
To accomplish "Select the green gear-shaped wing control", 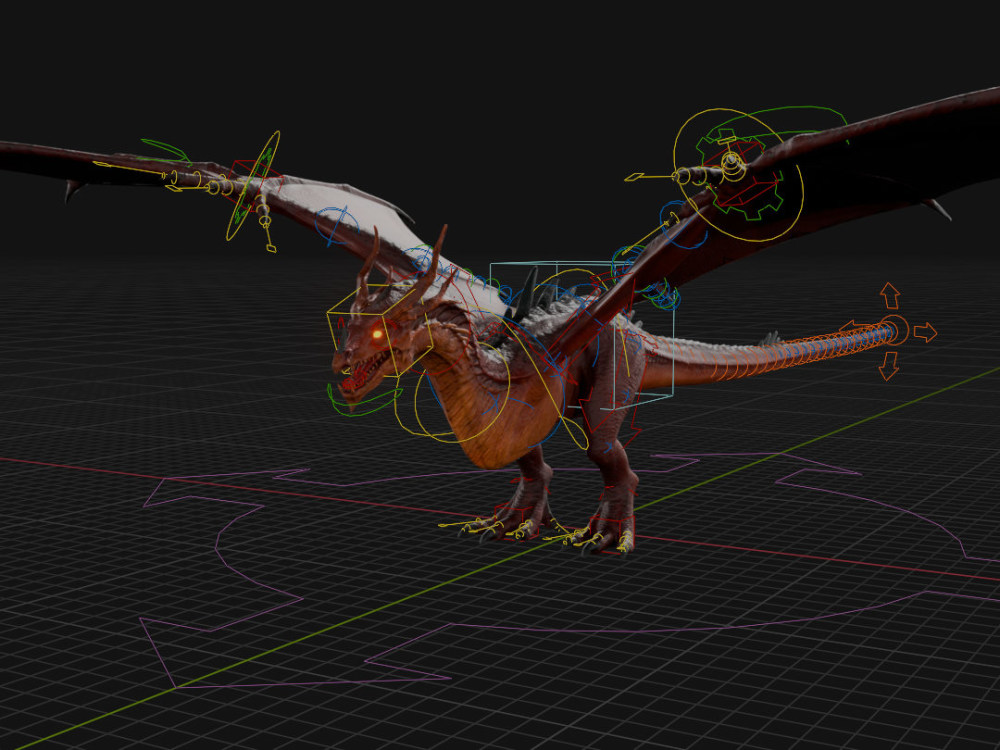I will point(739,174).
